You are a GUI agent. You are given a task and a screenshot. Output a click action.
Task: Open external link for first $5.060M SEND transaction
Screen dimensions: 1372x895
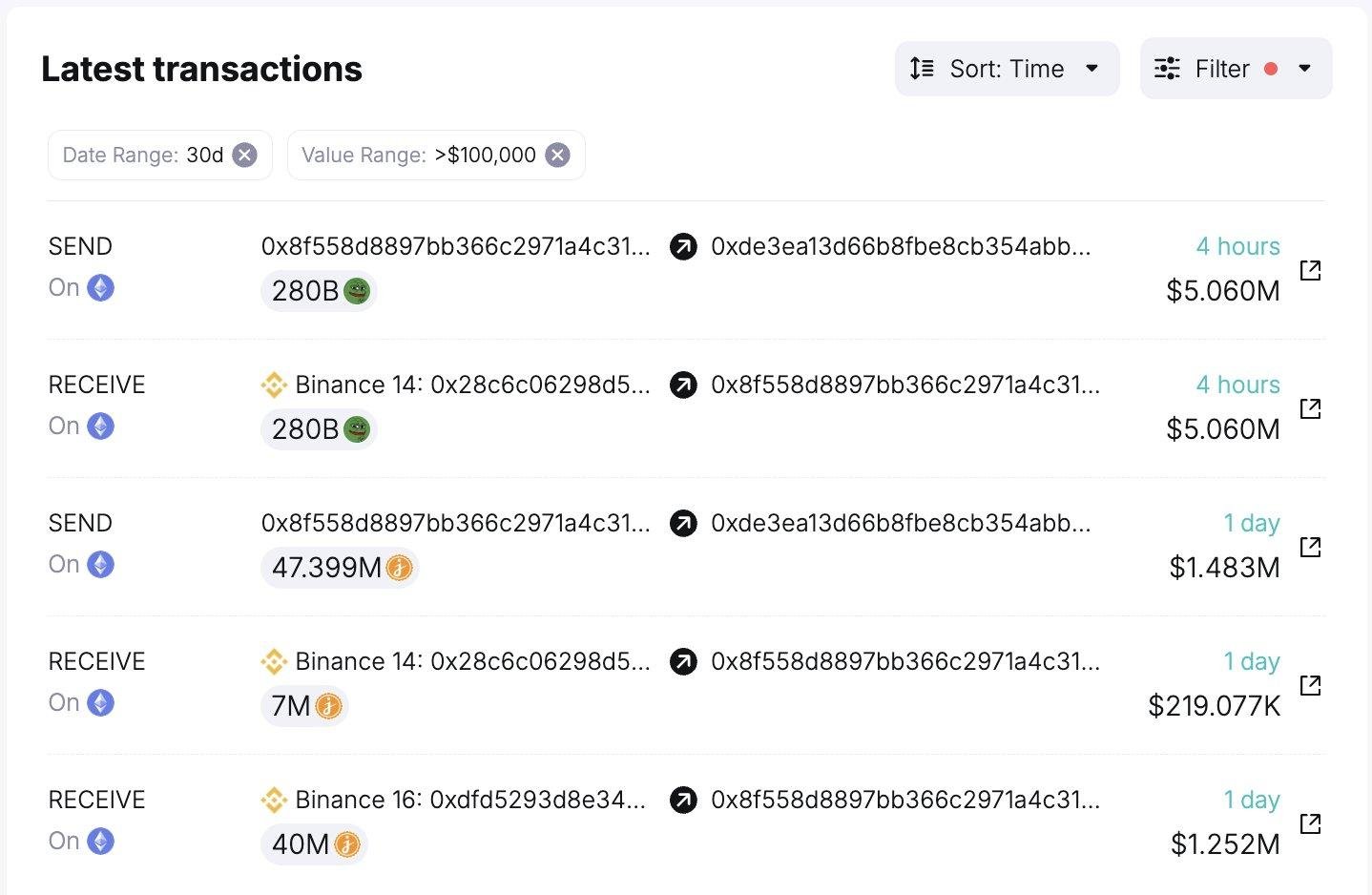pos(1311,270)
